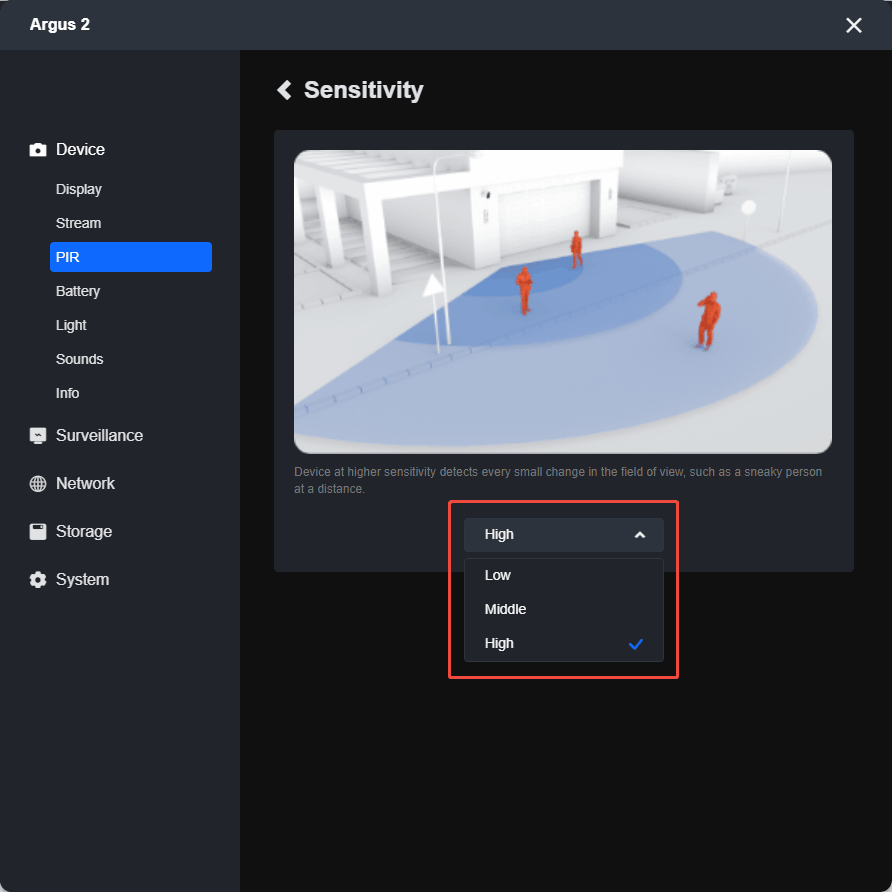Screen dimensions: 892x892
Task: Click the Sensitivity page heading
Action: 364,90
